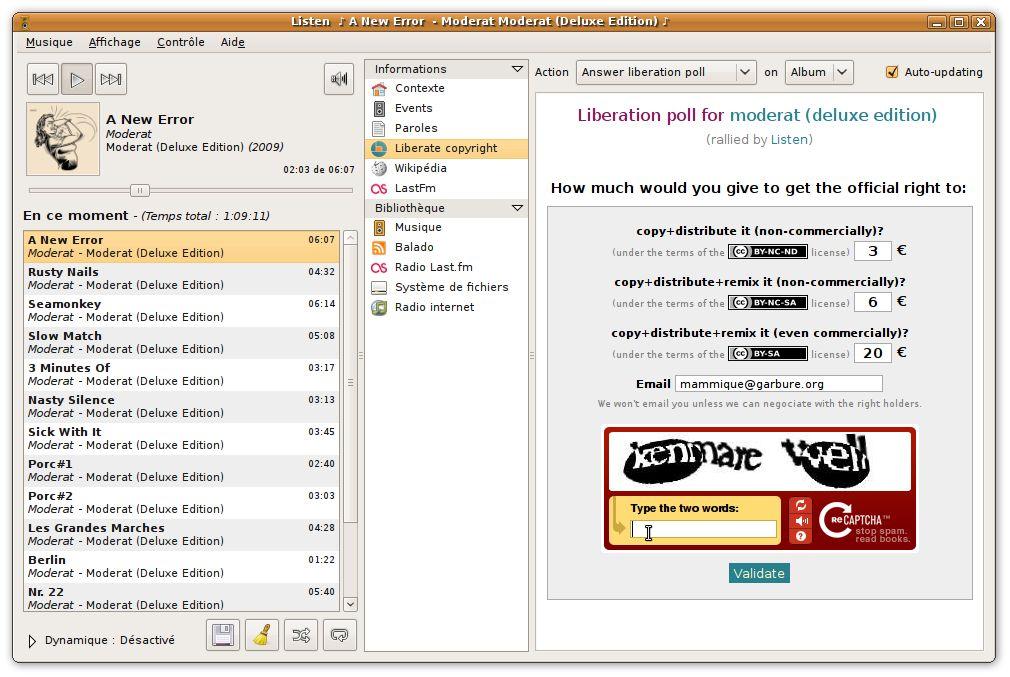Viewport: 1010px width, 677px height.
Task: Open the Aide menu
Action: click(x=233, y=42)
